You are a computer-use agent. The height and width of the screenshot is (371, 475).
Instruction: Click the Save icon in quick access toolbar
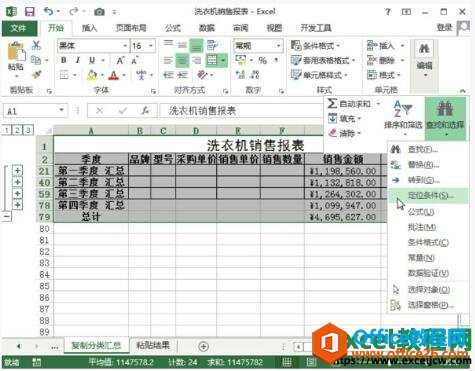pos(30,12)
